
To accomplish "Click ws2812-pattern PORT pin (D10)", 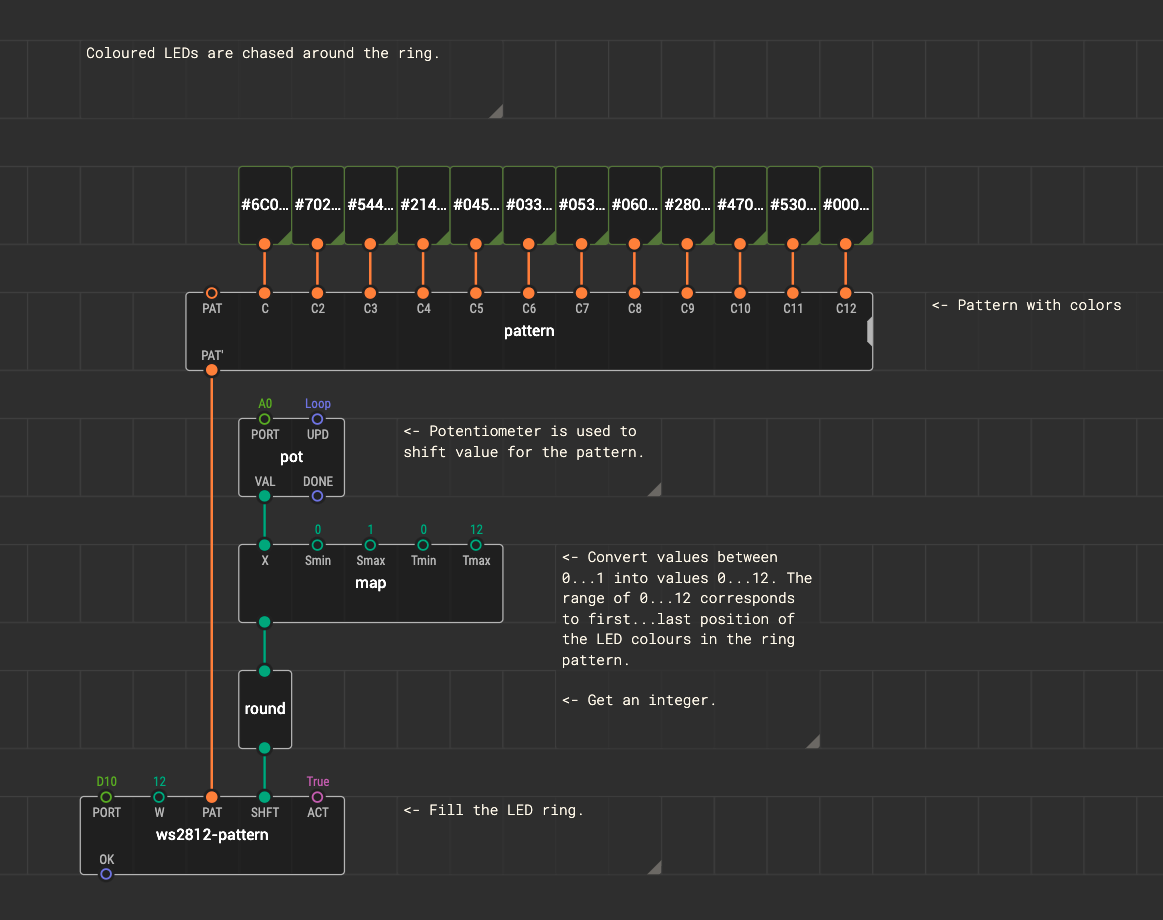I will (x=106, y=798).
